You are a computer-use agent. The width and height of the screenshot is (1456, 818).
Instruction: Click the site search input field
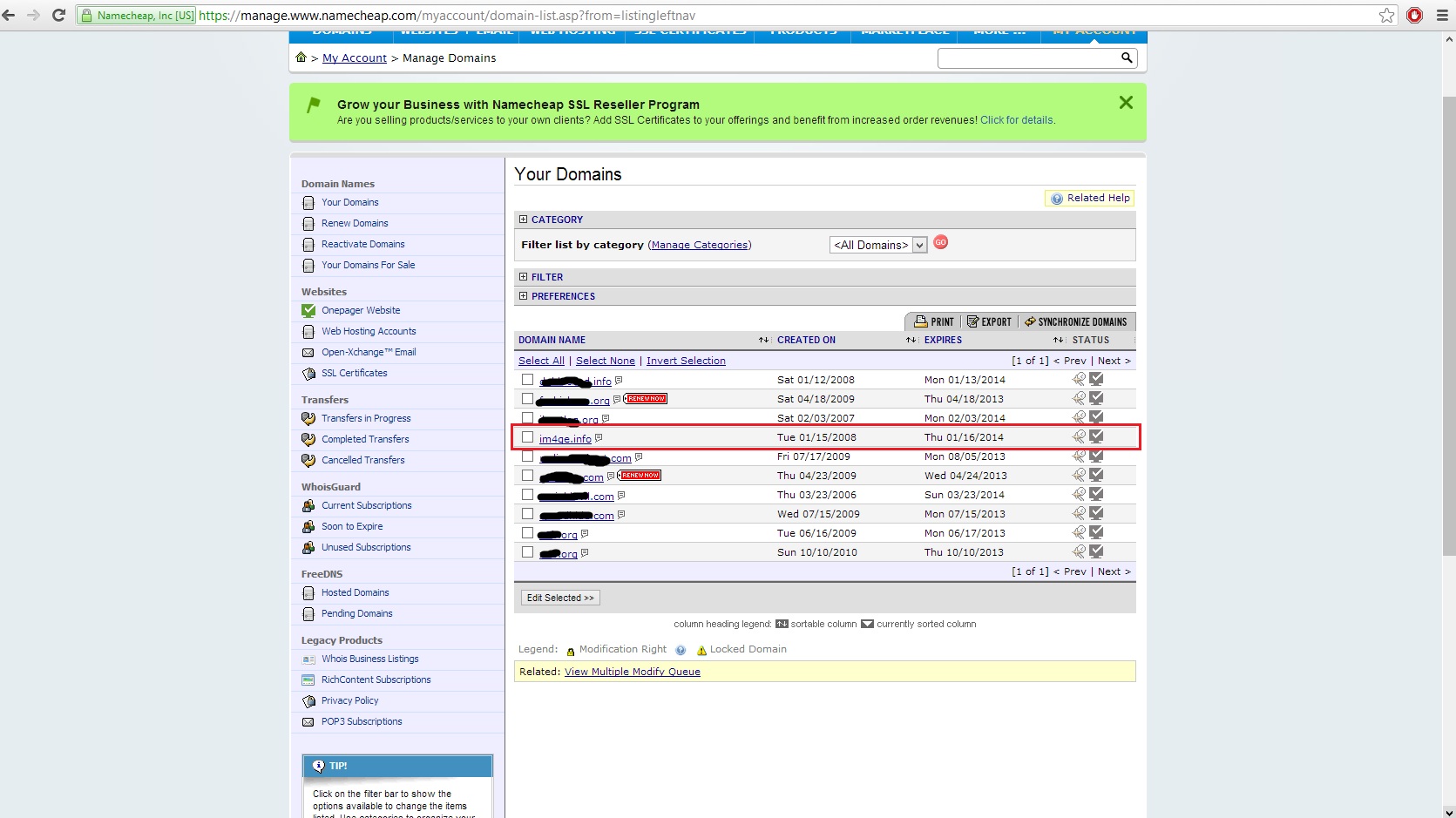click(x=1028, y=57)
